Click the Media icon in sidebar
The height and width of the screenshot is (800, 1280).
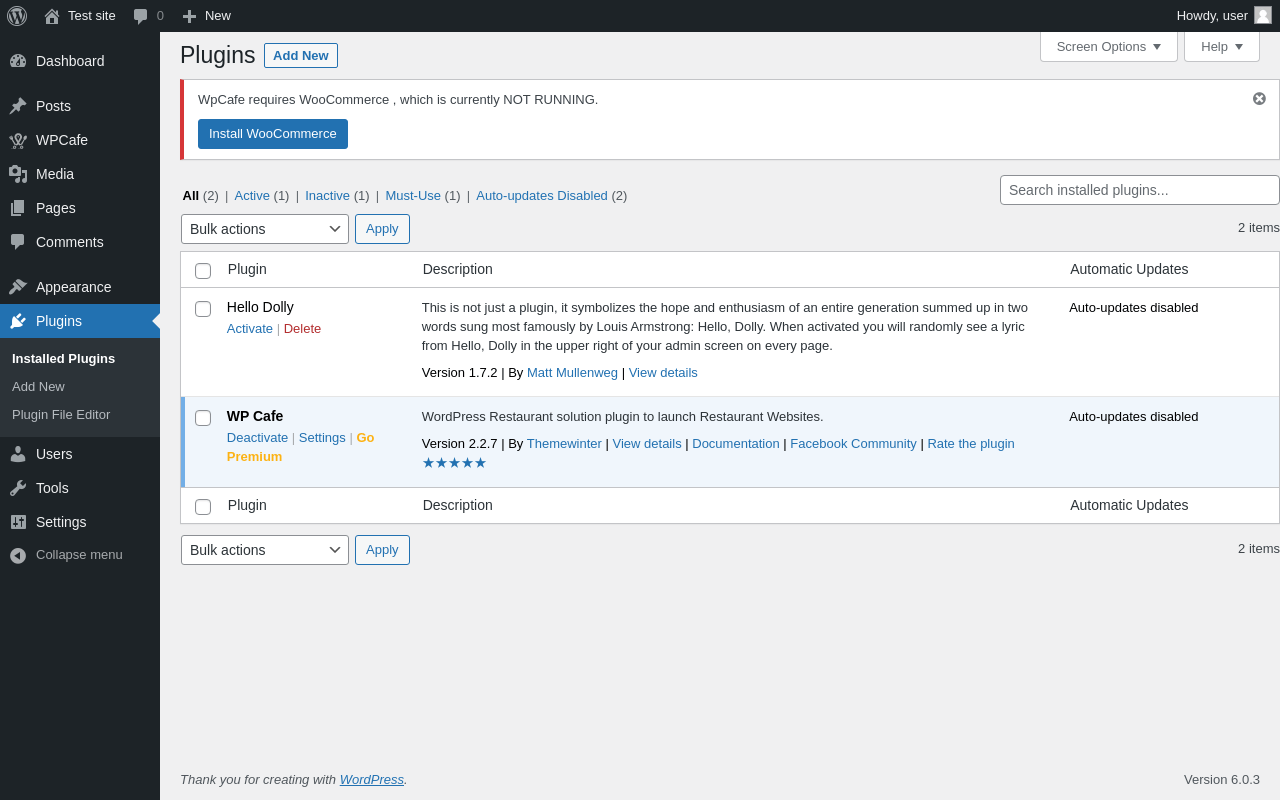point(18,174)
